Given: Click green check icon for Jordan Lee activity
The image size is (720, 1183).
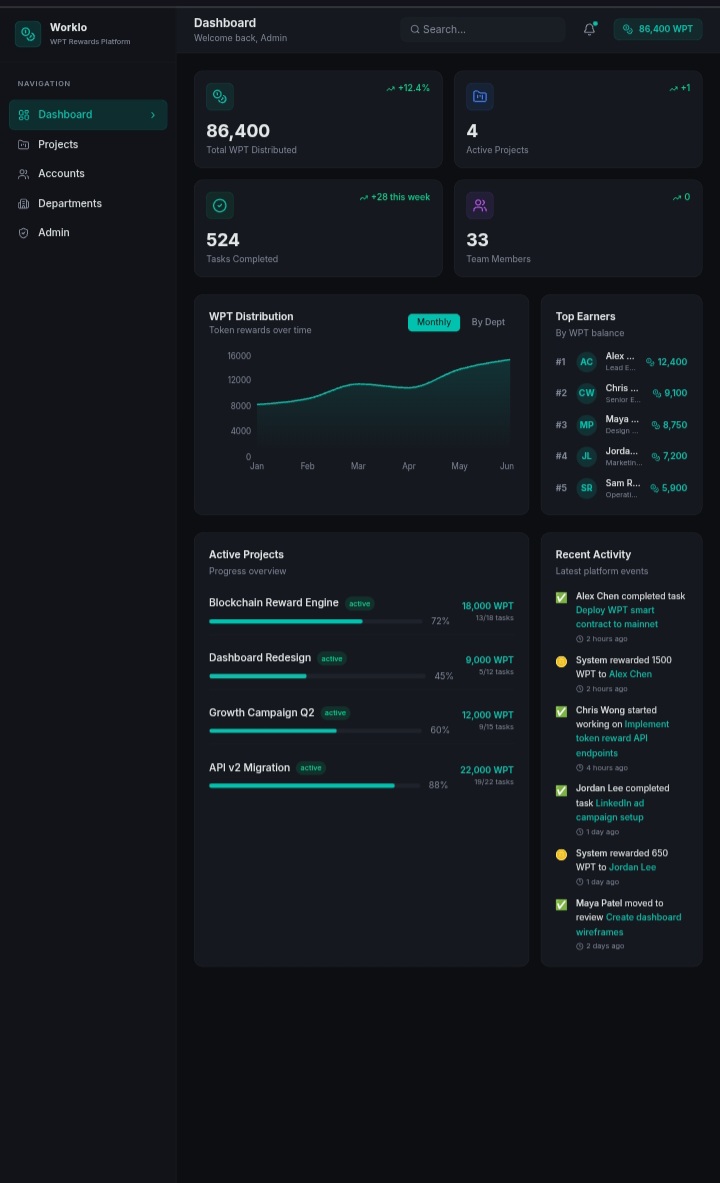Looking at the screenshot, I should click(562, 791).
